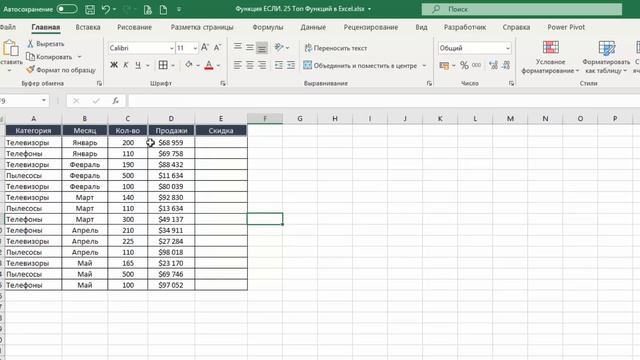The width and height of the screenshot is (640, 360).
Task: Open Customize Quick Access Toolbar dropdown
Action: tap(179, 9)
